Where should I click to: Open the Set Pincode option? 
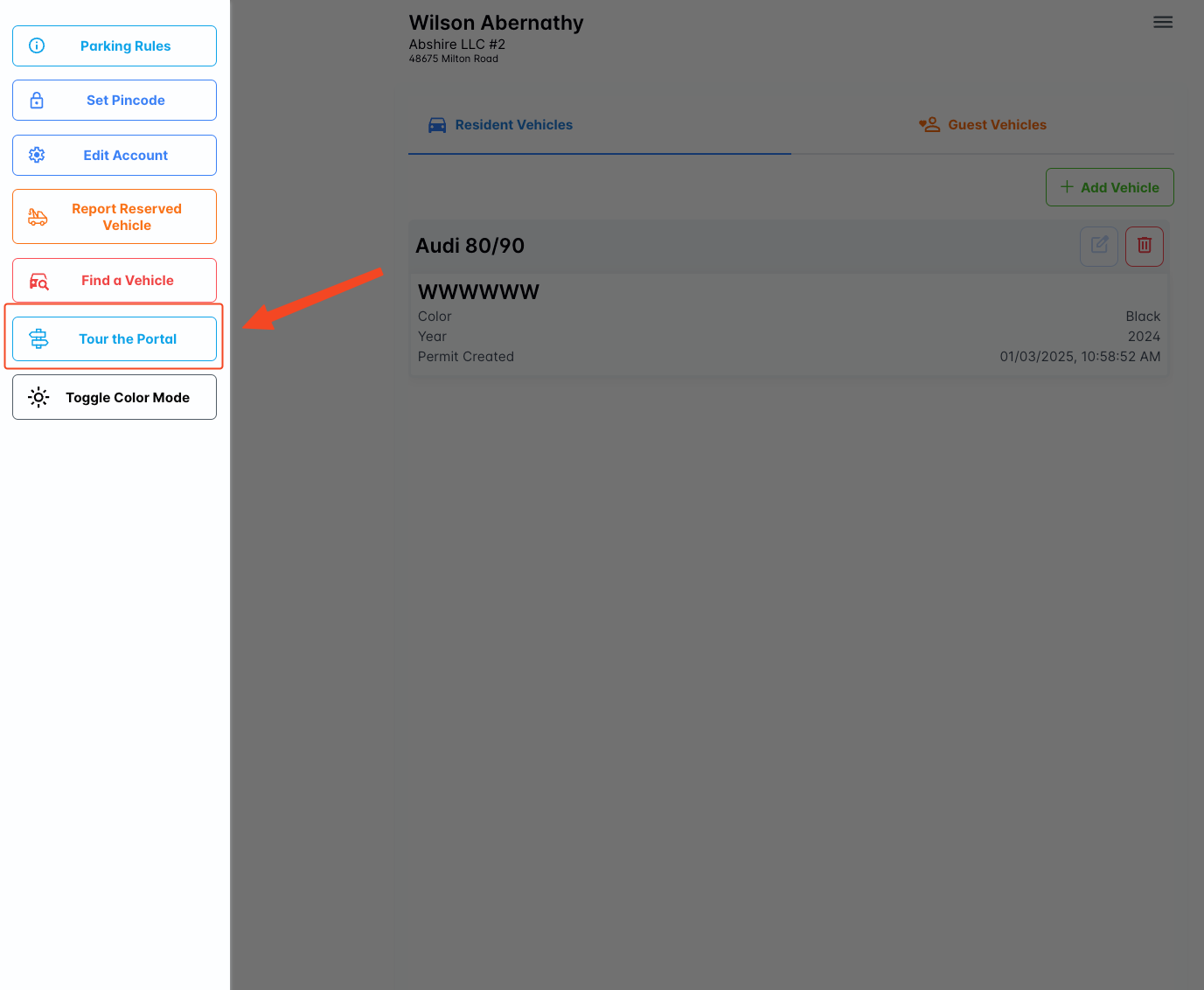click(125, 101)
